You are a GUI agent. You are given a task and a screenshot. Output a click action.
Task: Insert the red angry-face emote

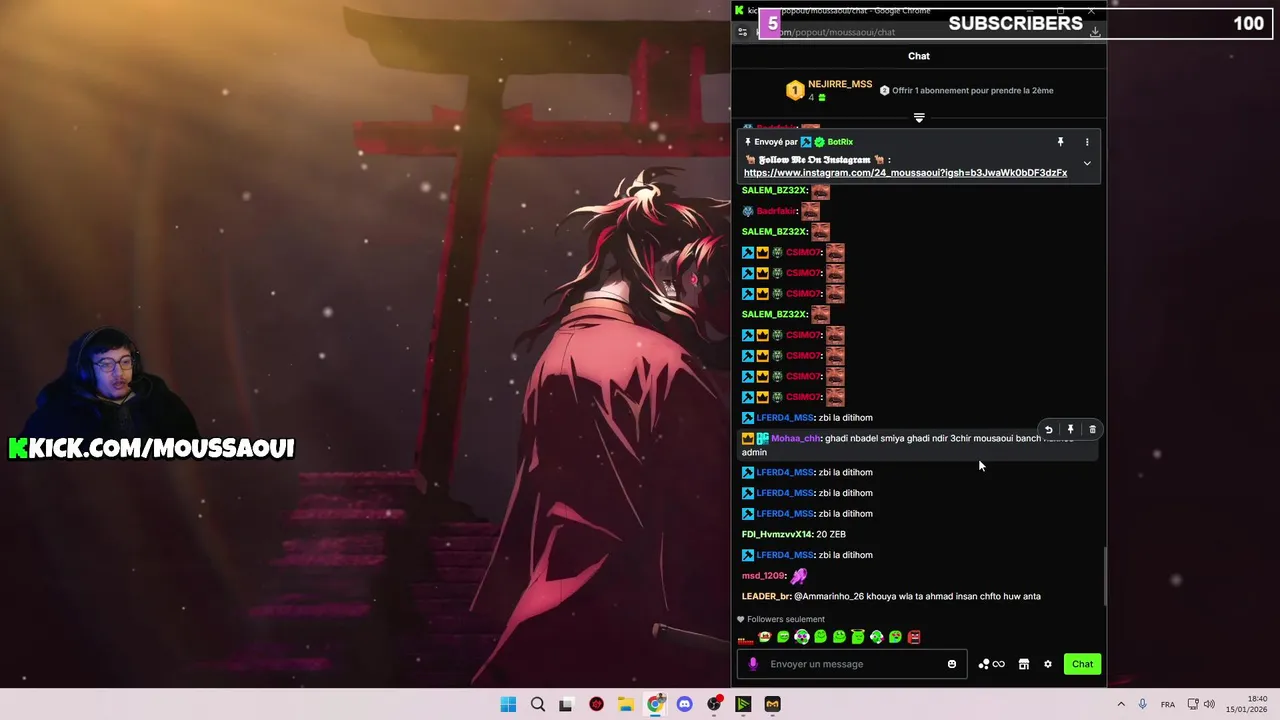click(x=914, y=637)
